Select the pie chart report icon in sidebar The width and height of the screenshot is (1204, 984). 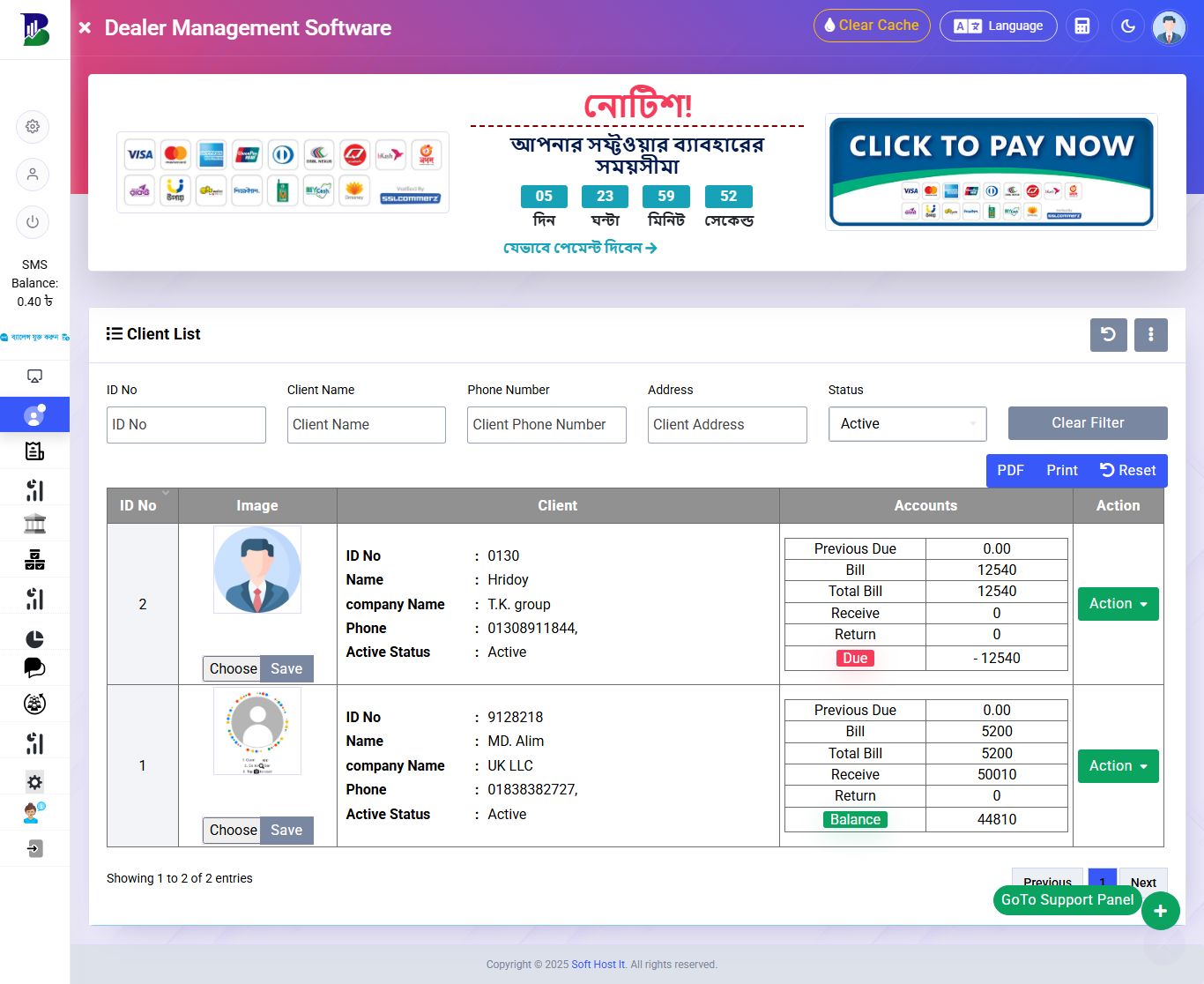pos(34,638)
